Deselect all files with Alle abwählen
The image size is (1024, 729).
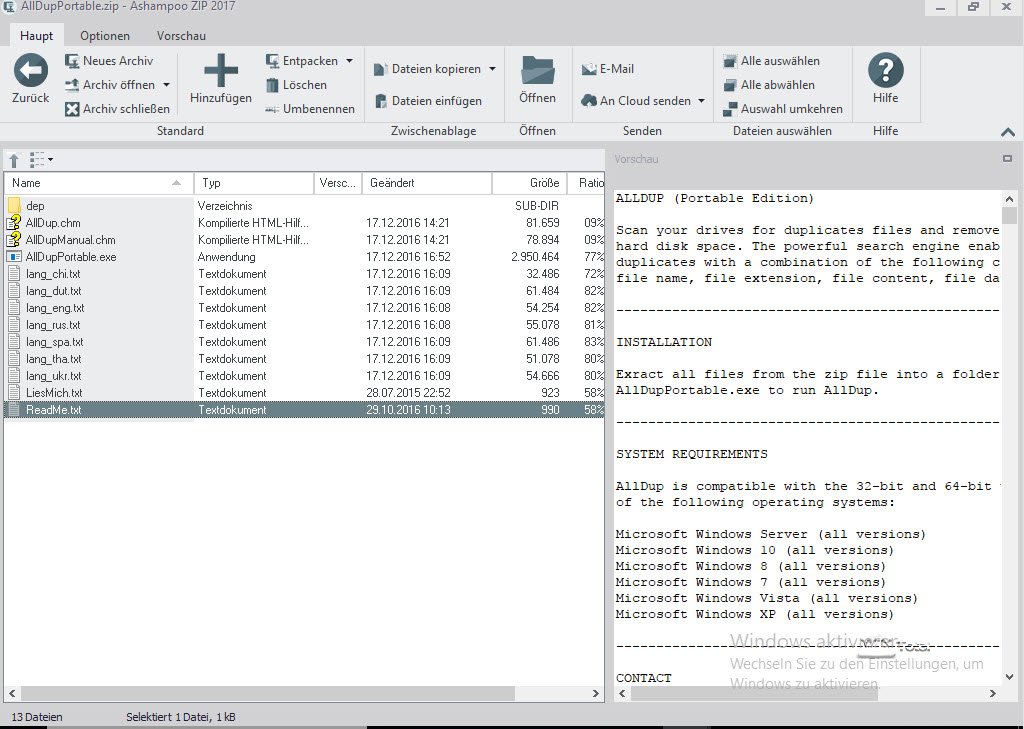pyautogui.click(x=769, y=85)
